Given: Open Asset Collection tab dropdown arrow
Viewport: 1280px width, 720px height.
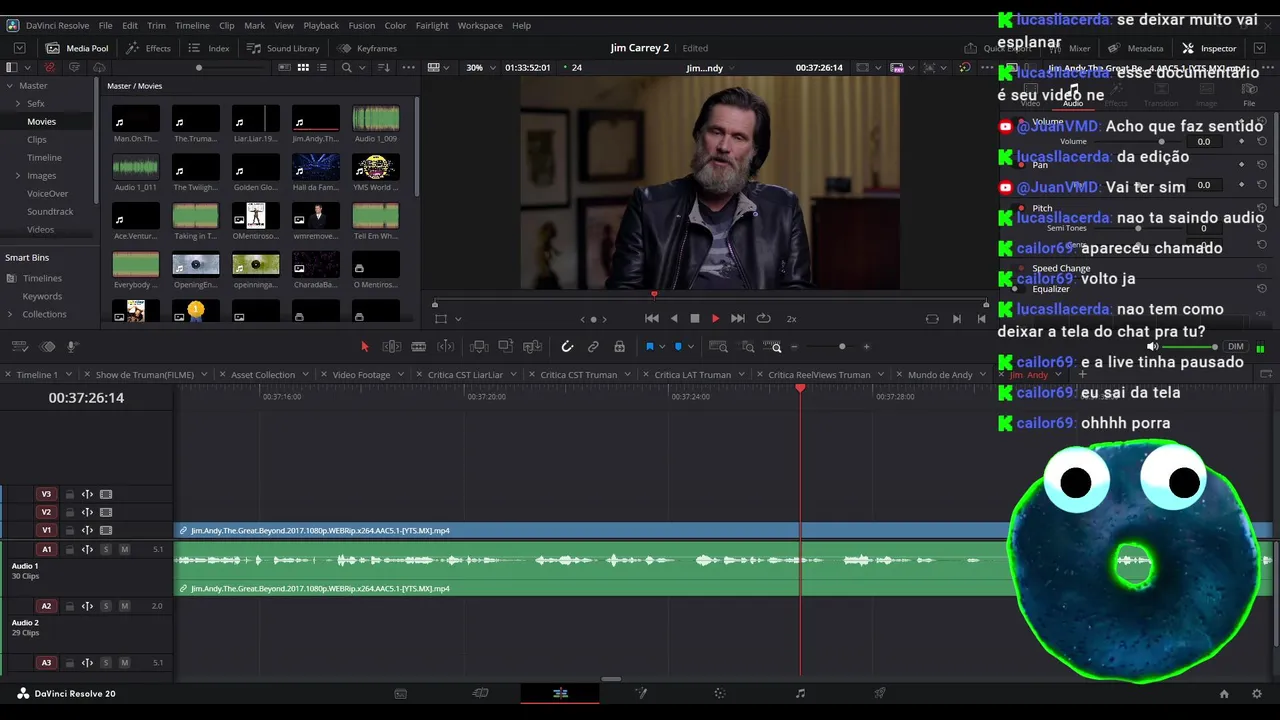Looking at the screenshot, I should (x=305, y=375).
